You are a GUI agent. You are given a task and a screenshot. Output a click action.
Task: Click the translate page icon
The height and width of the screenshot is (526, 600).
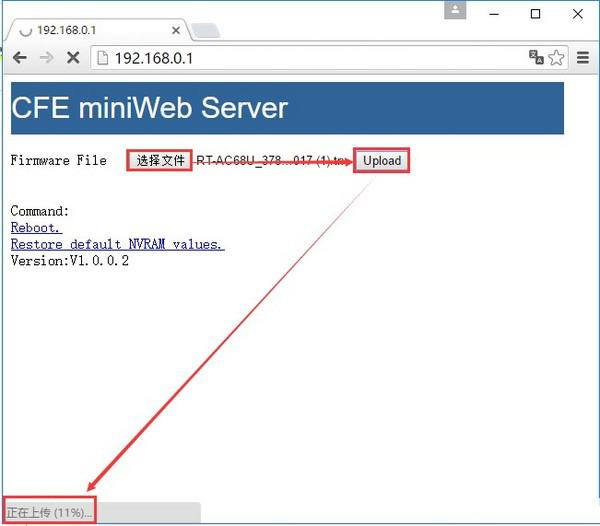[536, 58]
